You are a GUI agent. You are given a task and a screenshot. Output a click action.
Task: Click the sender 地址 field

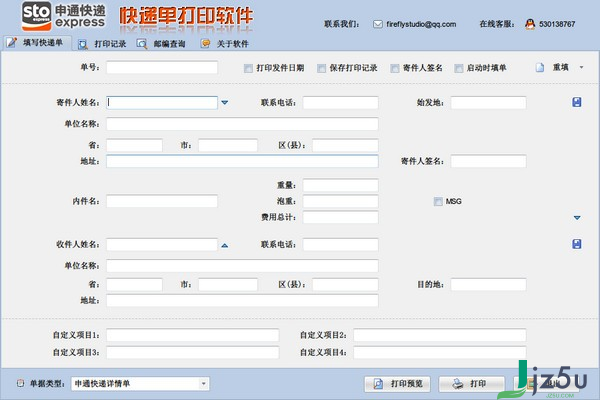coord(242,161)
